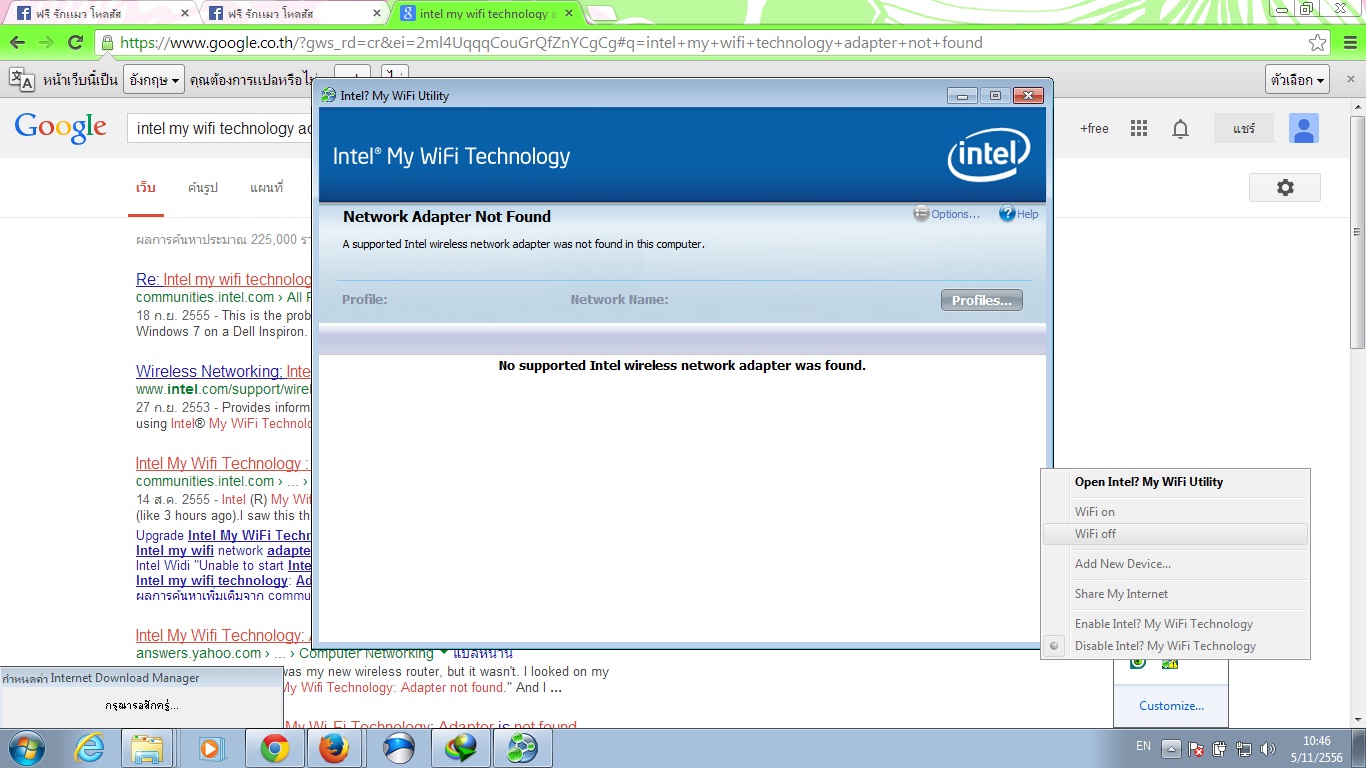Select 'WiFi on' in the context menu
This screenshot has height=768, width=1366.
[1175, 512]
